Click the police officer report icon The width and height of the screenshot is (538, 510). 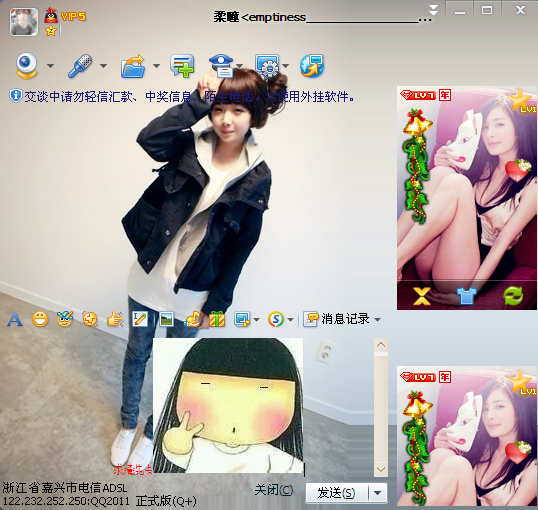(x=221, y=66)
